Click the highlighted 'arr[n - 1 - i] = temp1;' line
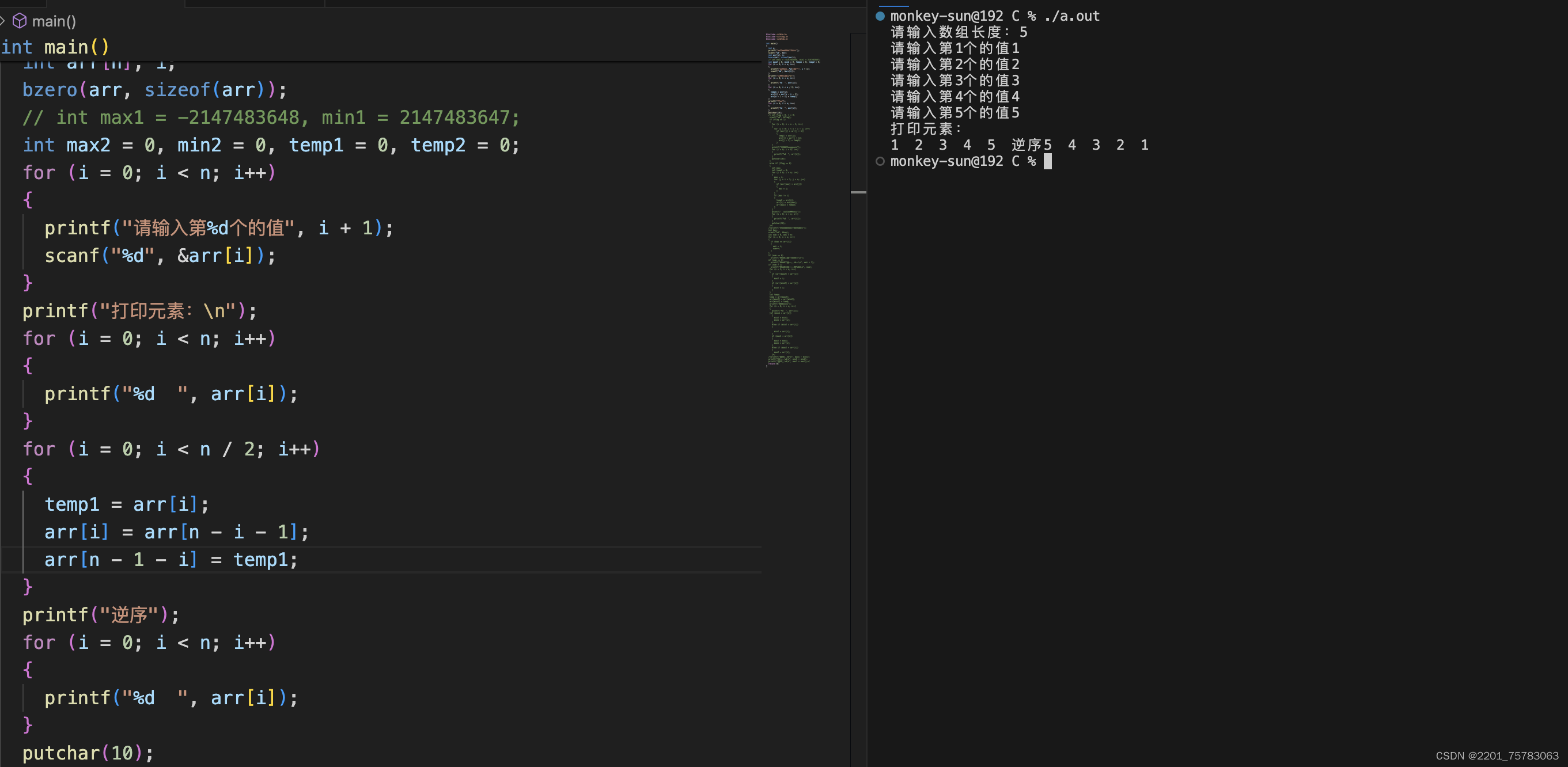 click(171, 560)
